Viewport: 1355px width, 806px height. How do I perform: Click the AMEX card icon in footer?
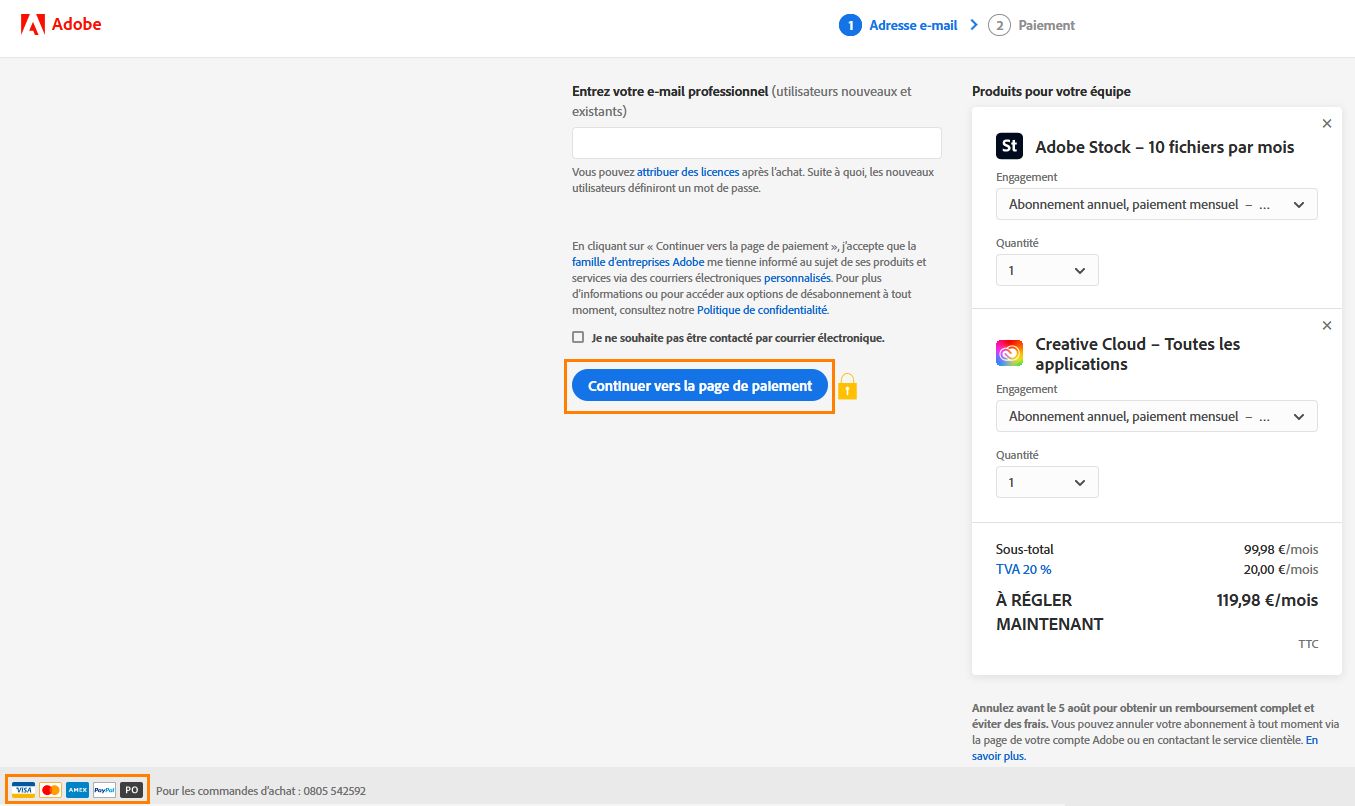tap(77, 790)
